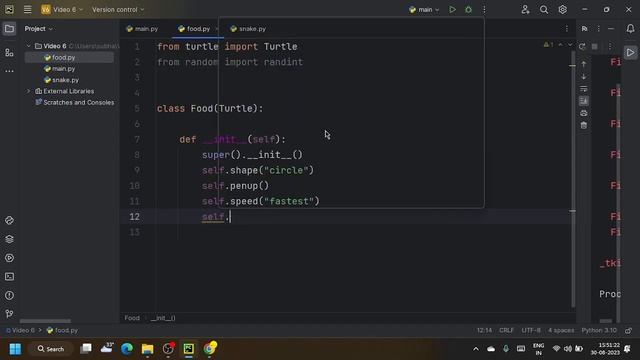Open the Layers/Services tool window icon
Image resolution: width=640 pixels, height=360 pixels.
(x=9, y=239)
